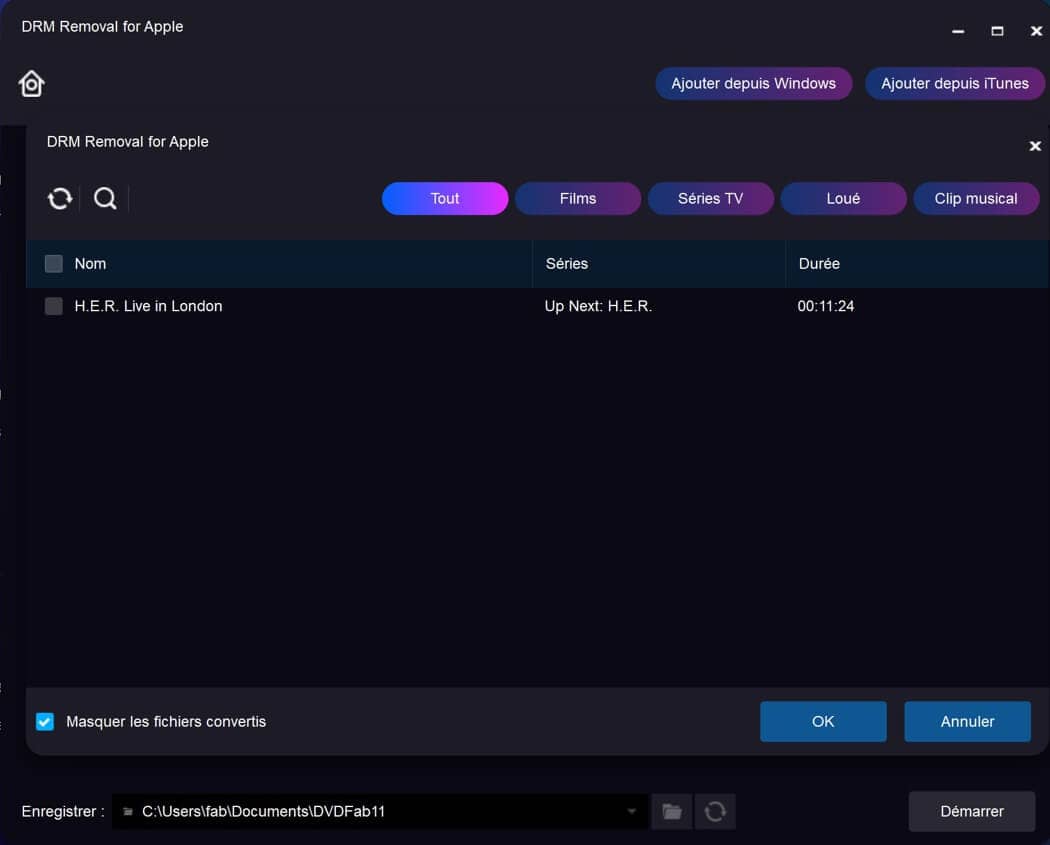Sort by the Durée column header
Viewport: 1050px width, 845px height.
pyautogui.click(x=819, y=264)
